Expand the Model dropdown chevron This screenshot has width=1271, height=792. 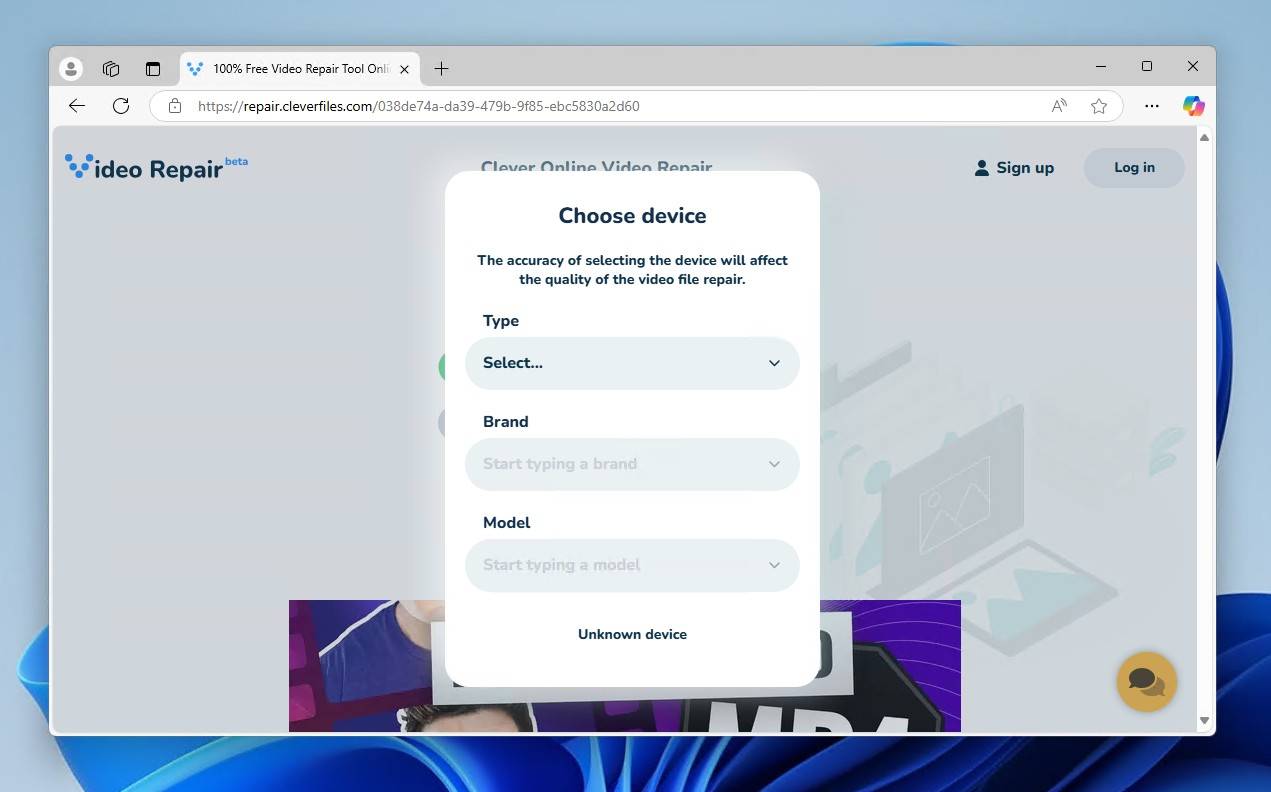(774, 565)
